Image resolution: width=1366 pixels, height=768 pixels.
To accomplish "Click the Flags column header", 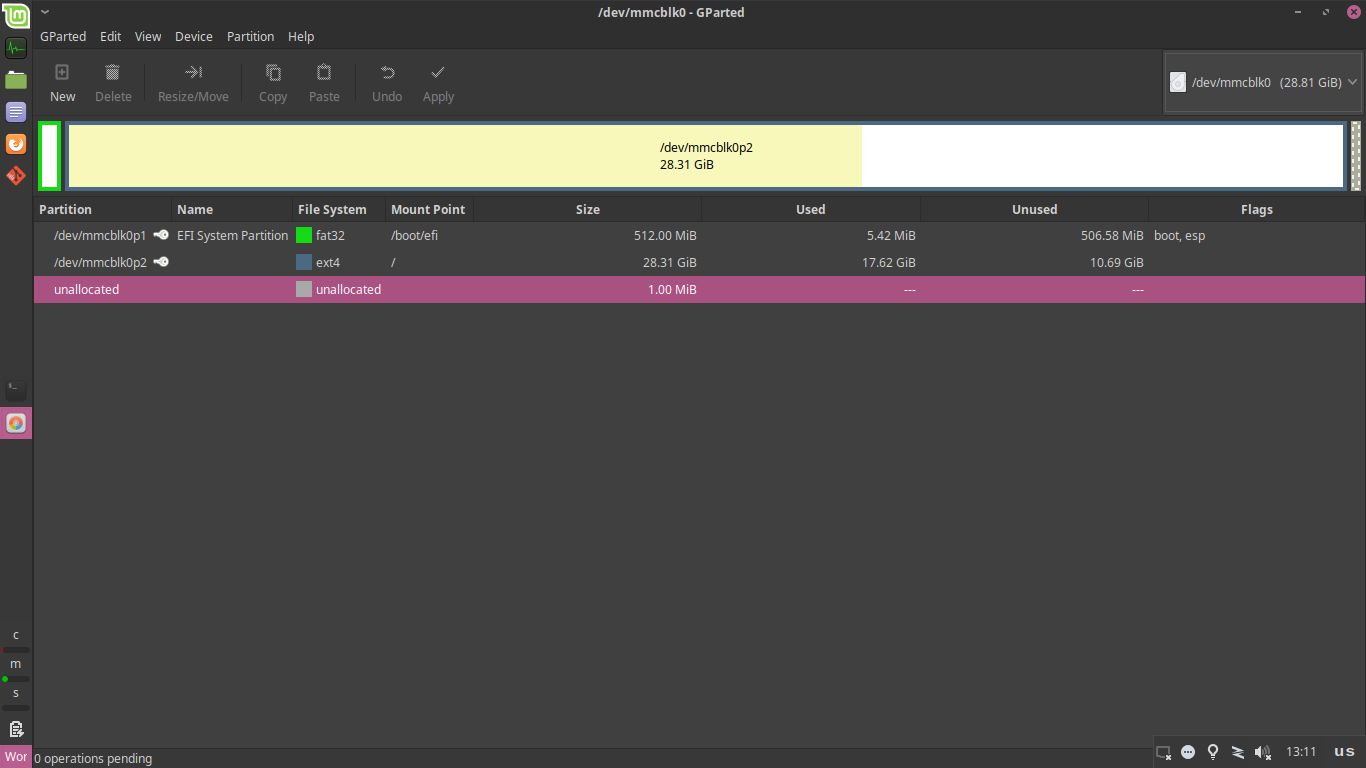I will point(1257,209).
